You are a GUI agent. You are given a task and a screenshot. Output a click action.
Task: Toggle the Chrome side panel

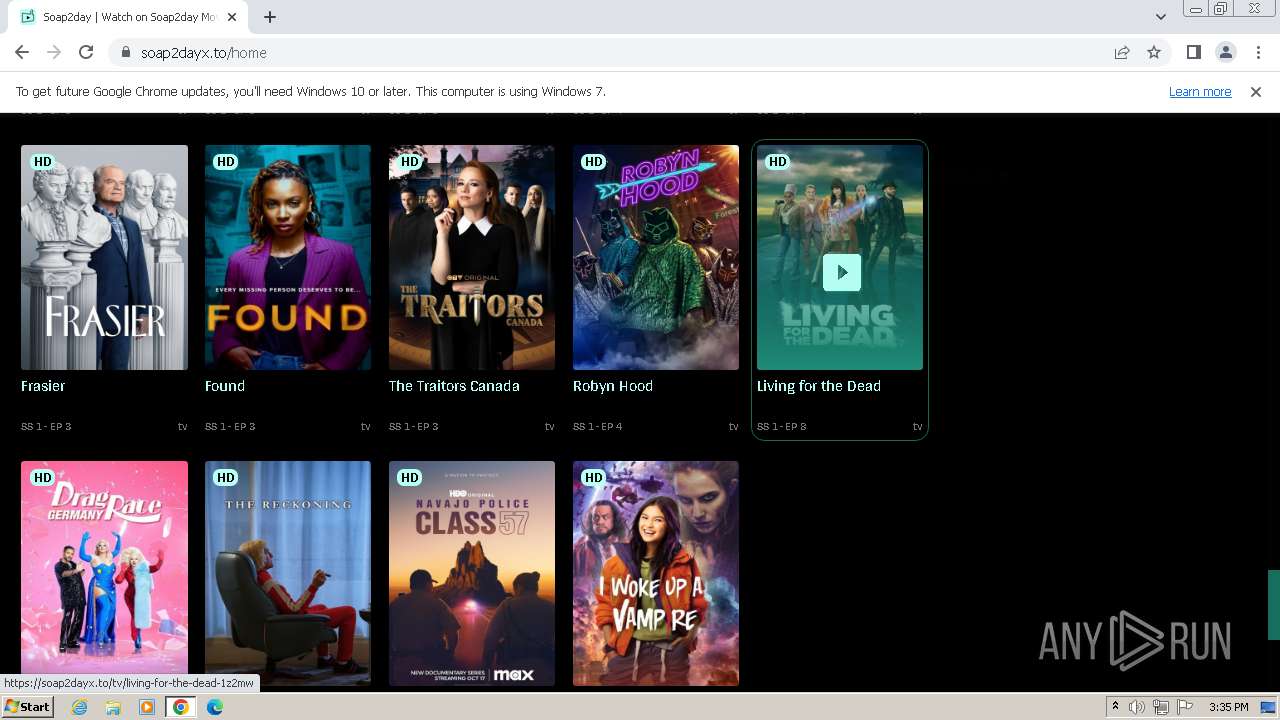coord(1193,52)
